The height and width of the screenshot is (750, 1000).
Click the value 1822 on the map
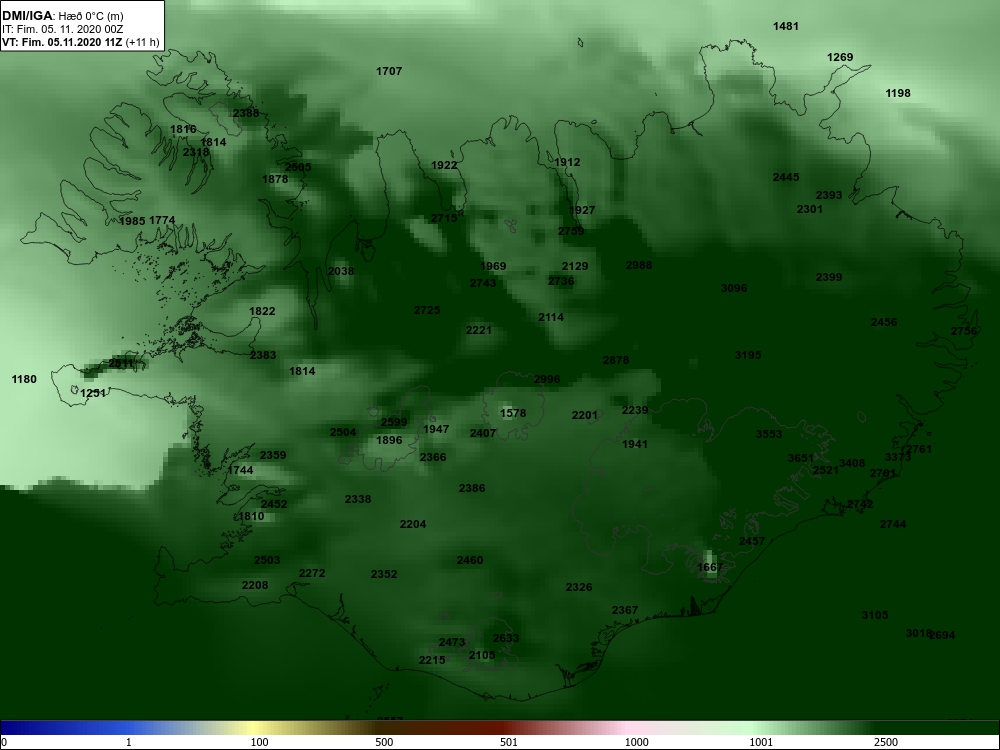[262, 311]
